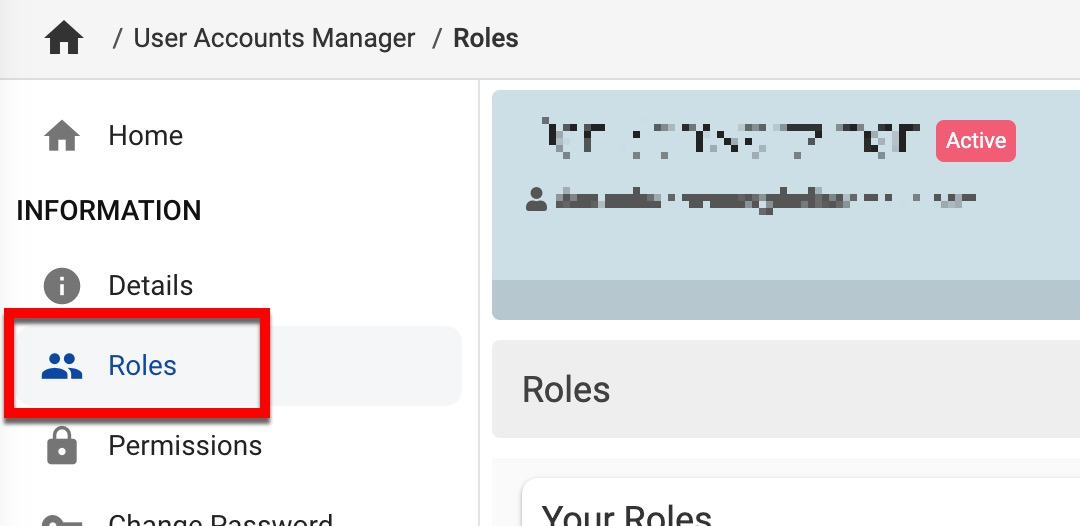
Task: Click the house icon in the sidebar
Action: tap(62, 136)
